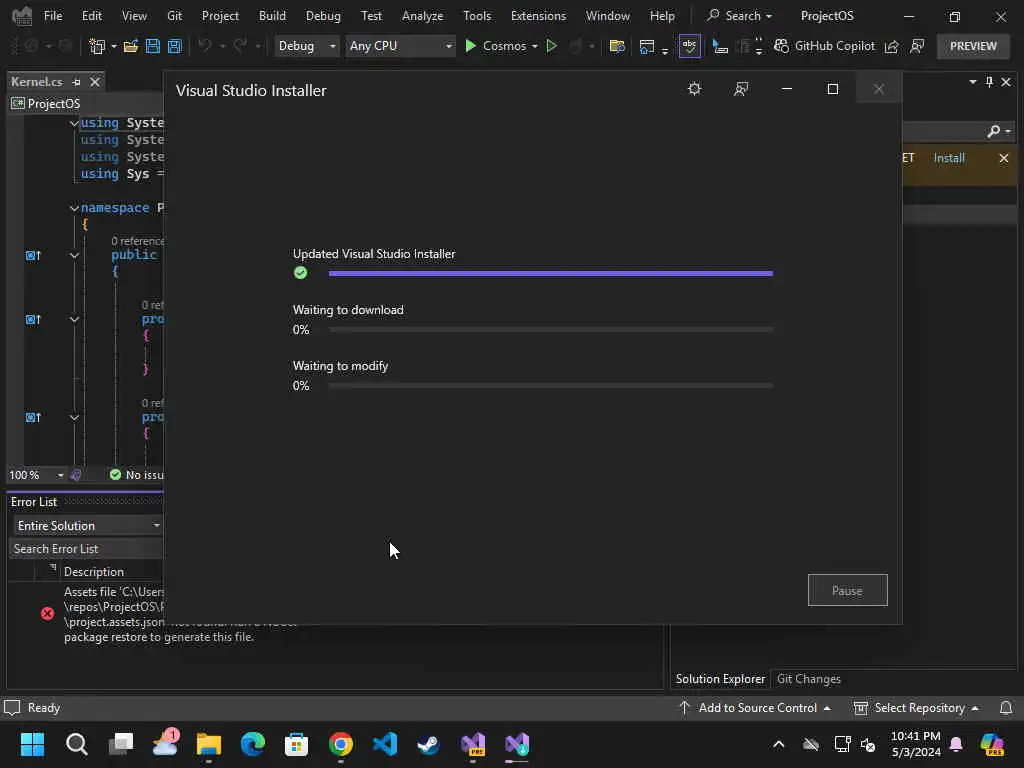Open the Debug menu
This screenshot has width=1024, height=768.
click(323, 16)
